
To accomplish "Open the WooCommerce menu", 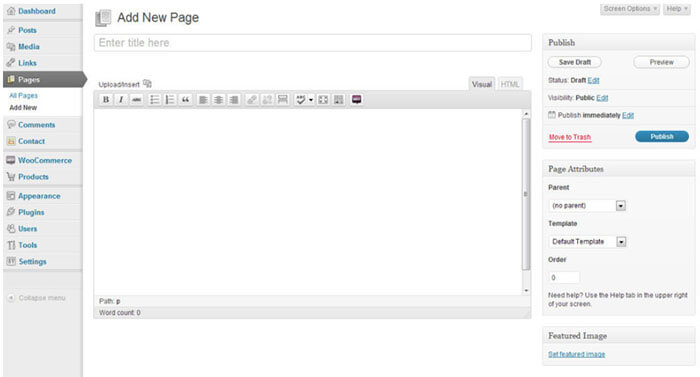I will tap(45, 160).
